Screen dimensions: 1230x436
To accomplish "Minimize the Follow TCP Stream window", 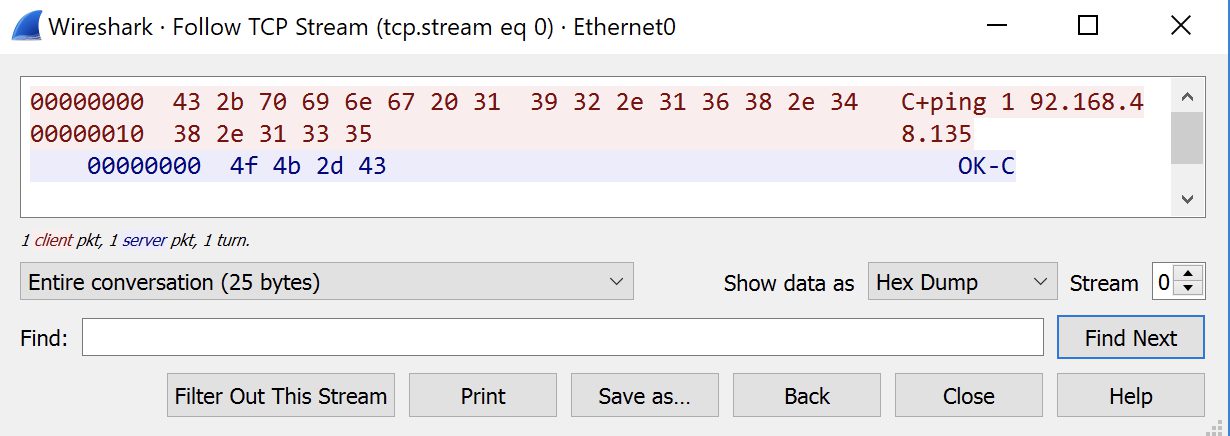I will tap(995, 27).
